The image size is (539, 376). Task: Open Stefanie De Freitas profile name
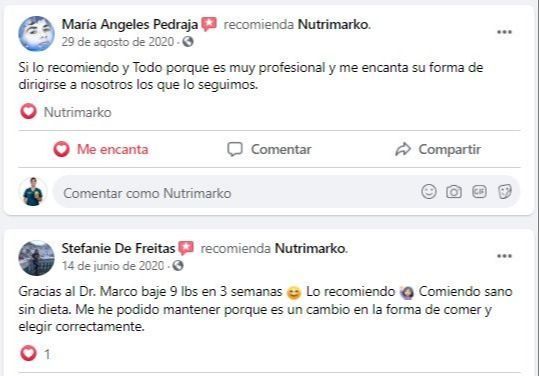pos(118,248)
